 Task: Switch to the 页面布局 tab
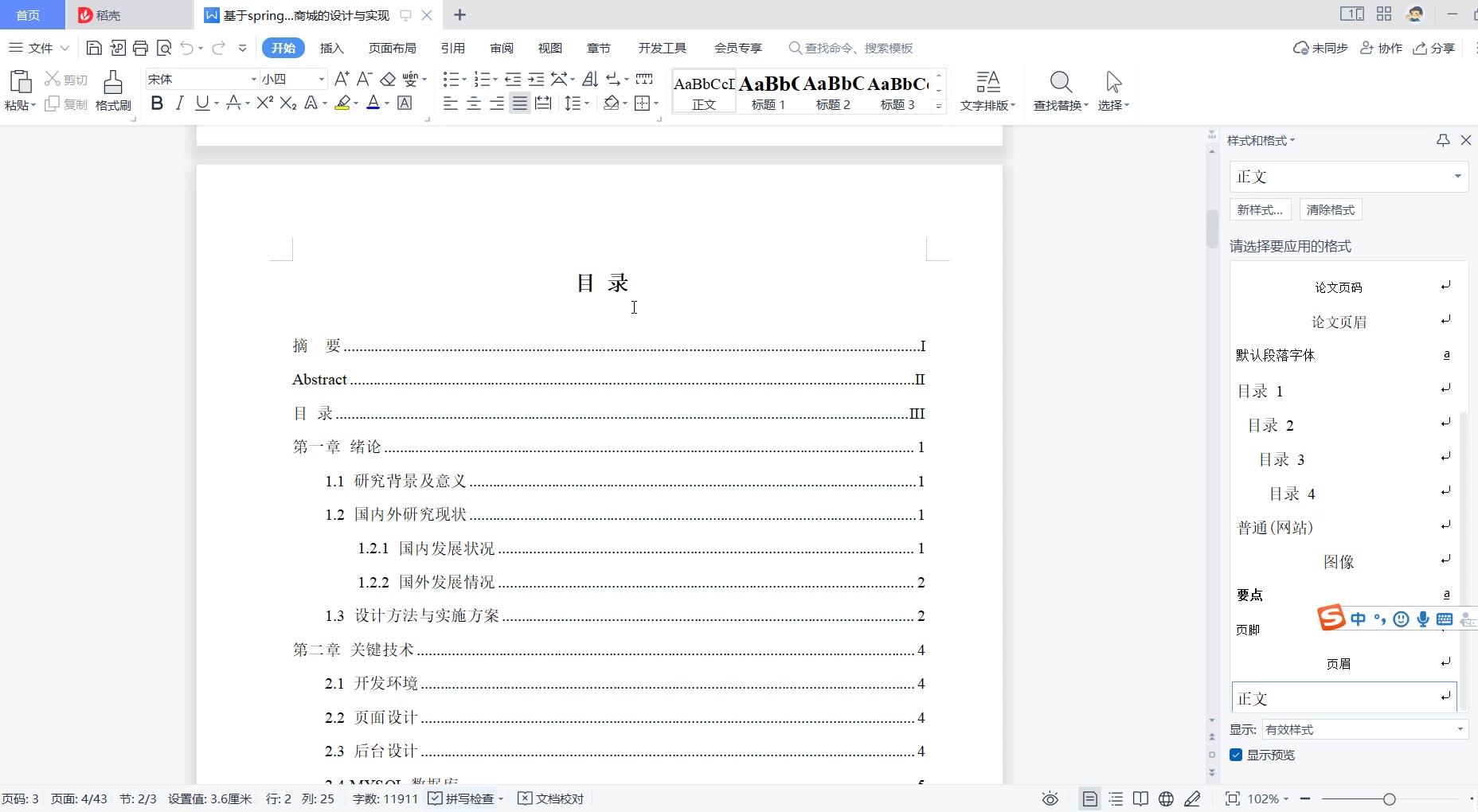[x=392, y=49]
